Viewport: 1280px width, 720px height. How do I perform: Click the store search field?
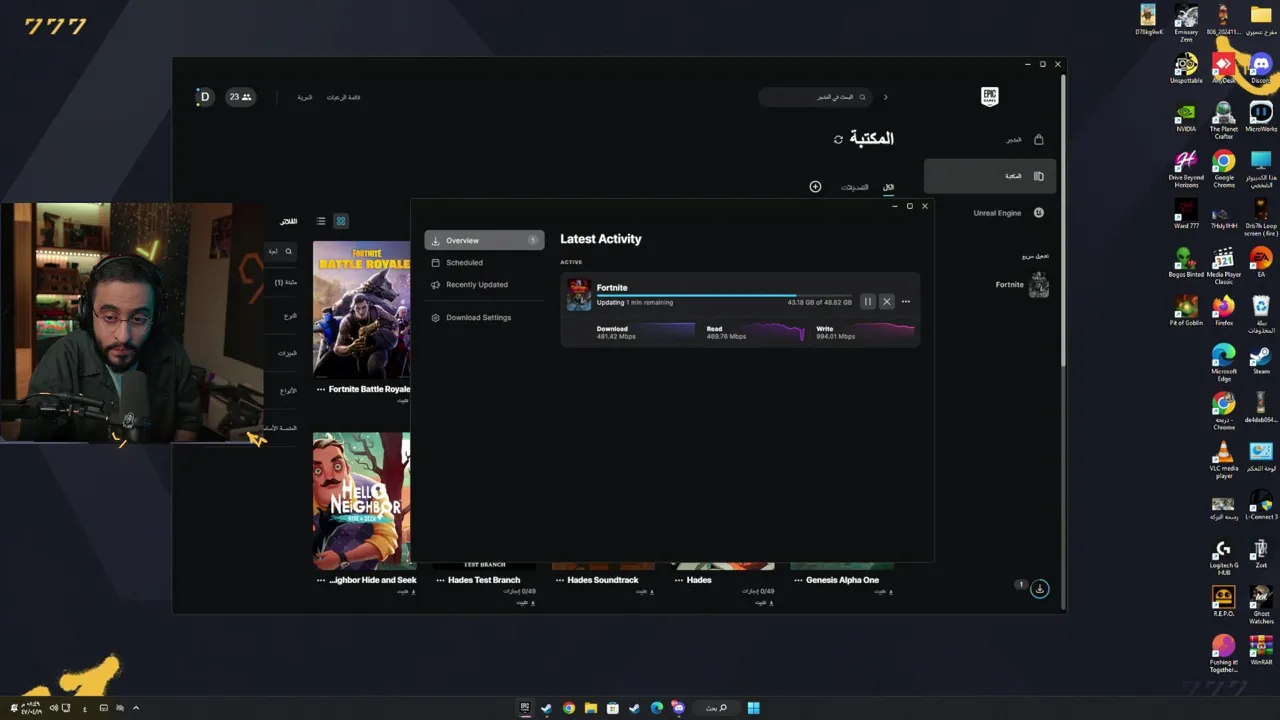[815, 97]
